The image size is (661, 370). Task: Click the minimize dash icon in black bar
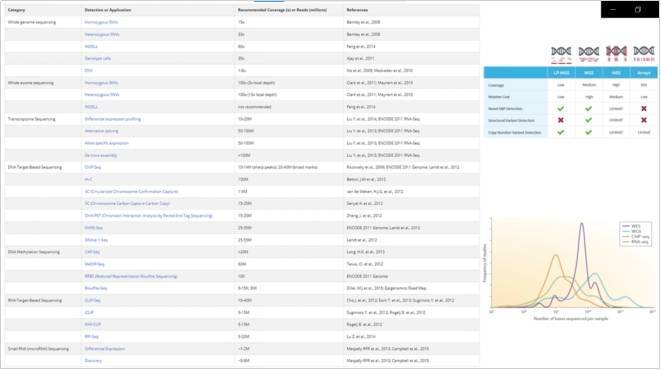613,9
